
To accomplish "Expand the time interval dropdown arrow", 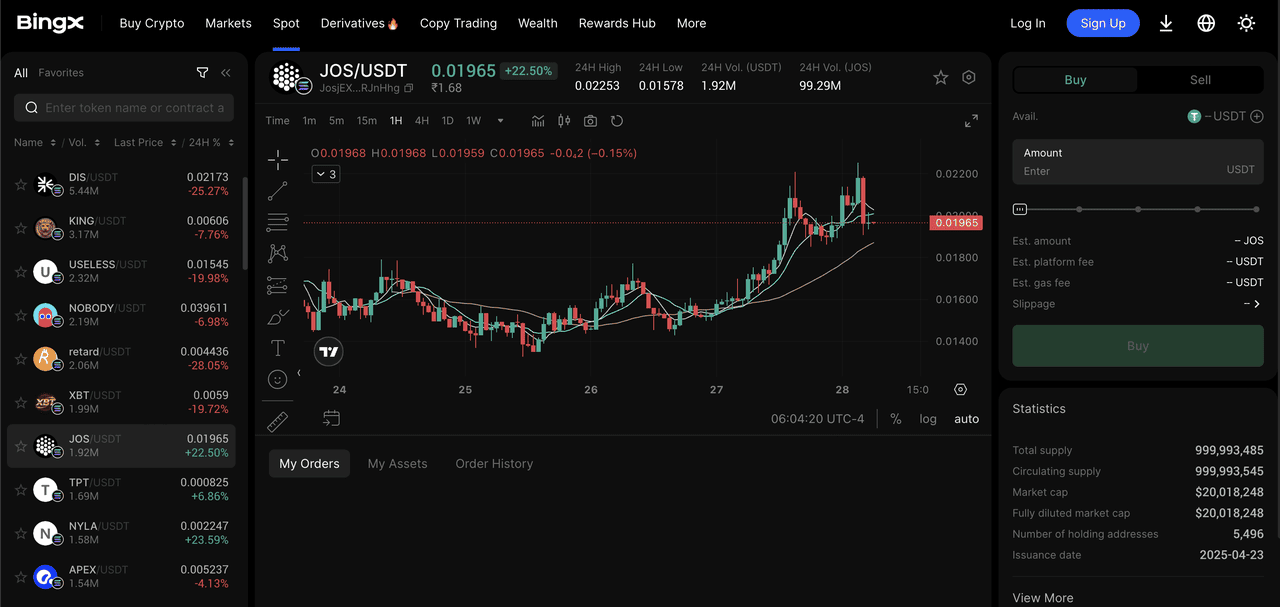I will pos(500,121).
